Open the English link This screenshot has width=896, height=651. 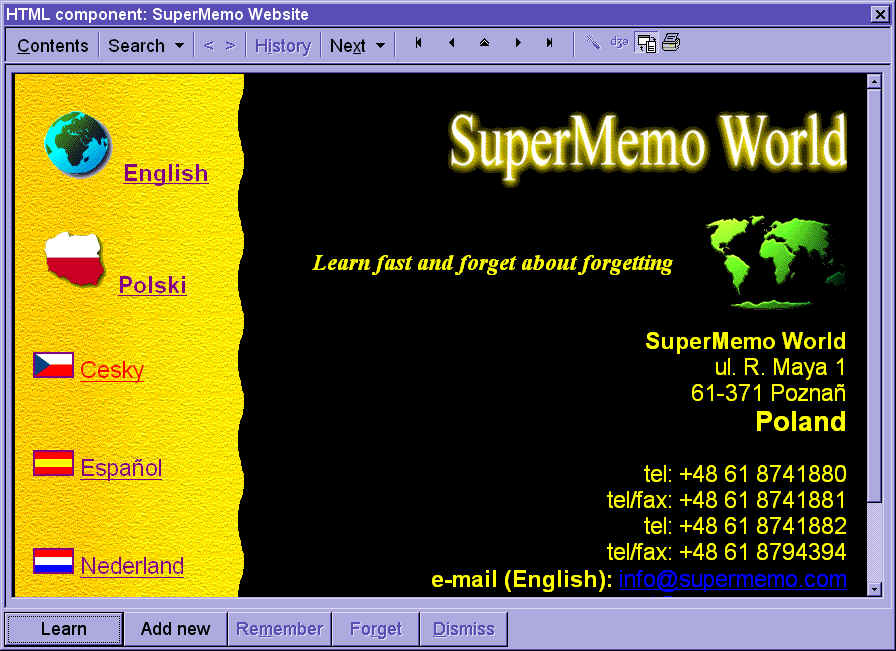pyautogui.click(x=166, y=173)
